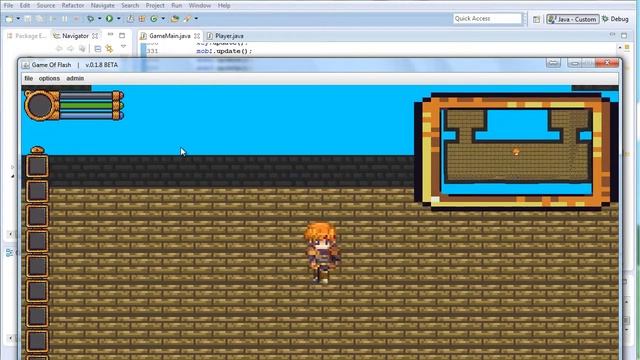
Task: Switch to the Package Explorer tab
Action: [27, 36]
